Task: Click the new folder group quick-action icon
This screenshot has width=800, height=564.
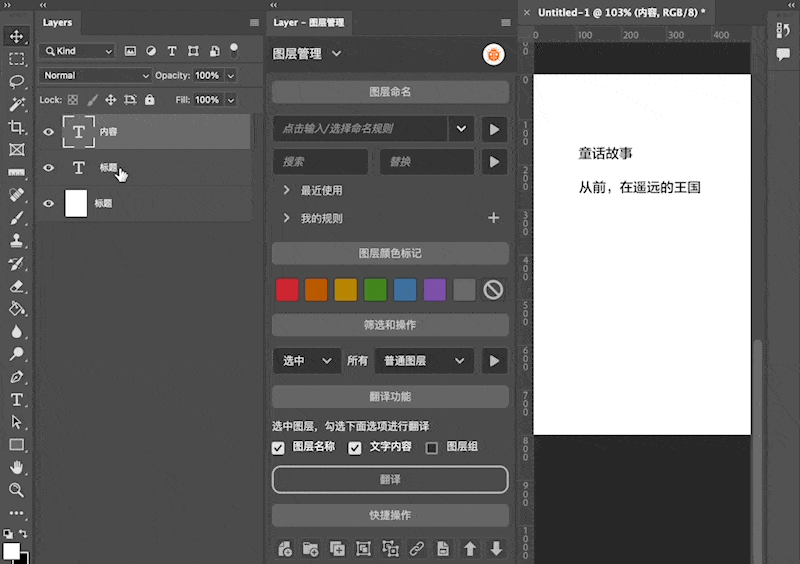Action: tap(311, 549)
